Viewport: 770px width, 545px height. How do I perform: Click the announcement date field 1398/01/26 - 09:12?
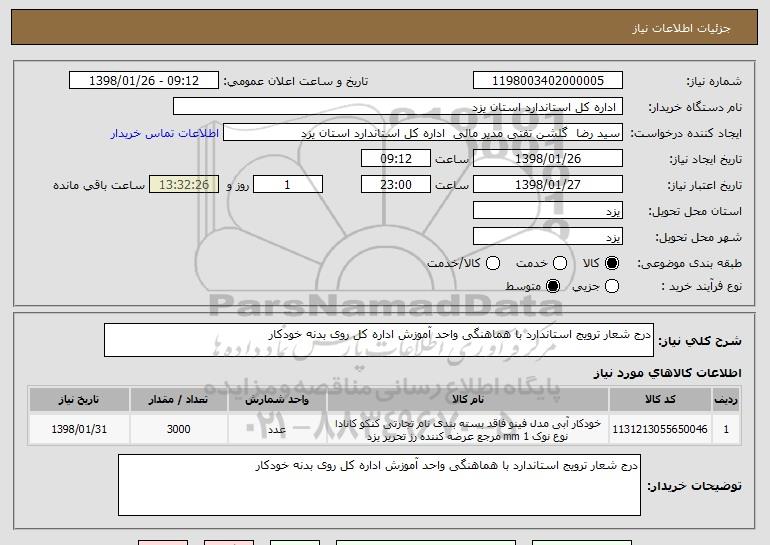tap(144, 81)
